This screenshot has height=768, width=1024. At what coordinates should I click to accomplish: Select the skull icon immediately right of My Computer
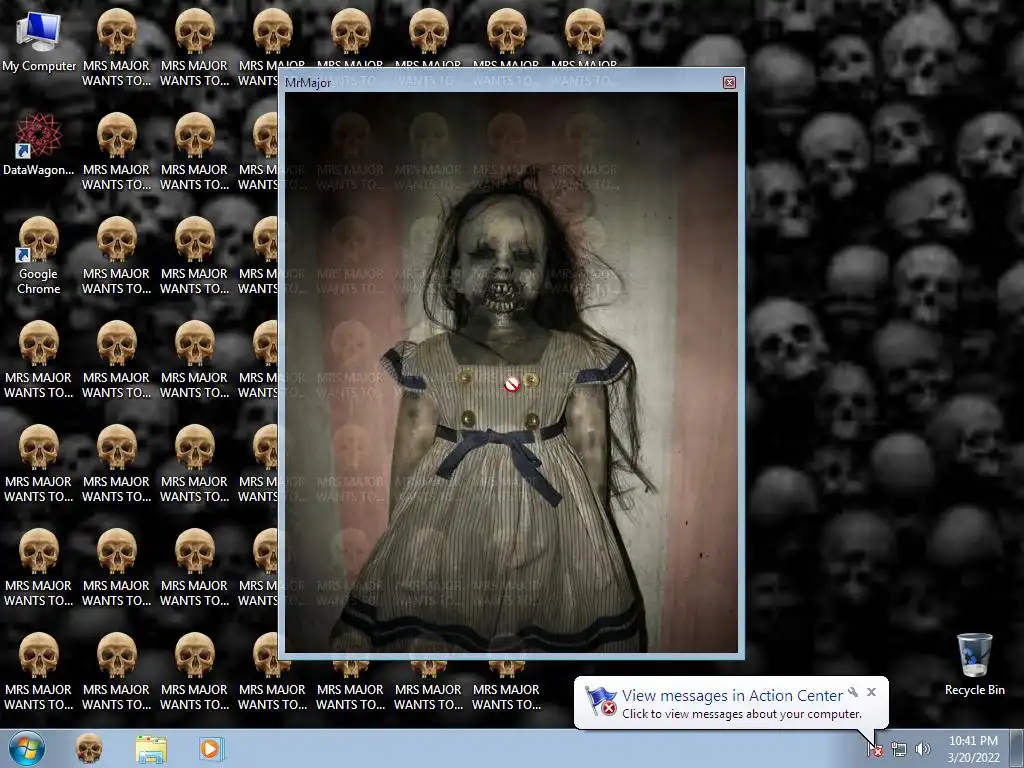tap(116, 47)
